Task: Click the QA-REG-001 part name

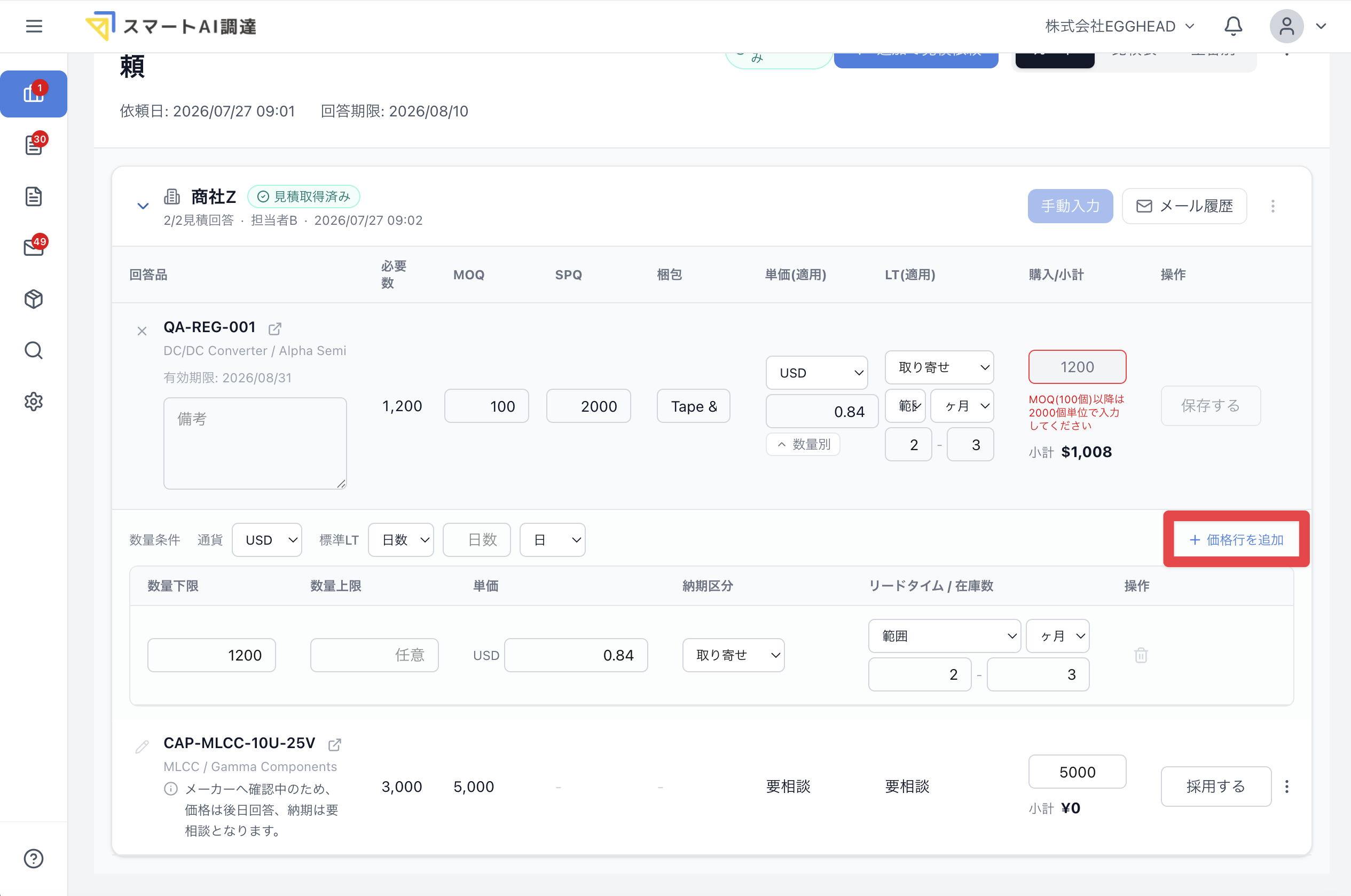Action: (x=209, y=327)
